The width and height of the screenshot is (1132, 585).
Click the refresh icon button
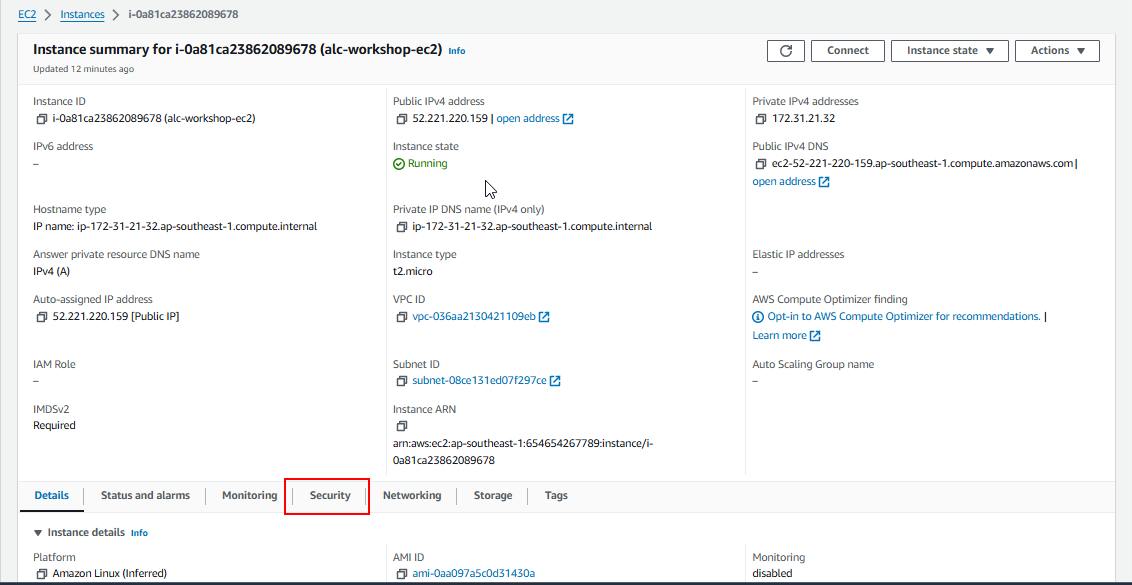[x=785, y=51]
